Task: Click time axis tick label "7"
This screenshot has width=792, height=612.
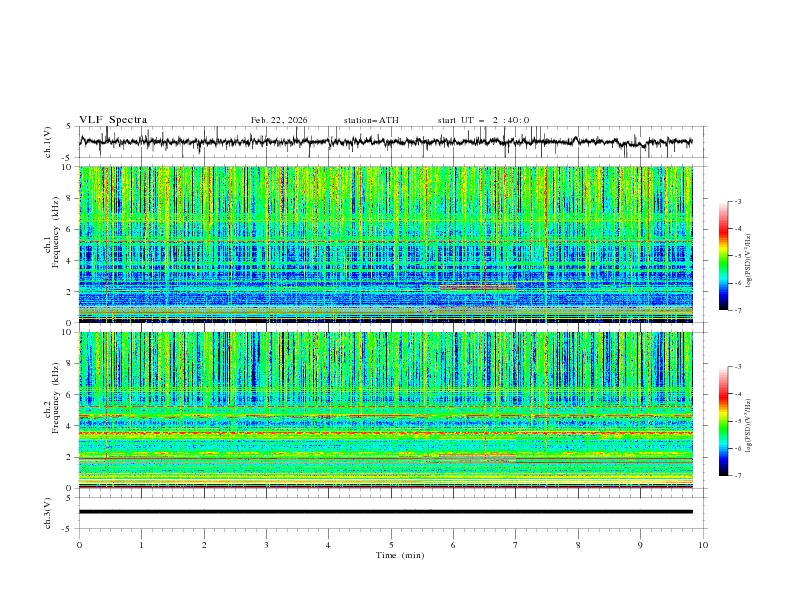Action: (x=516, y=545)
